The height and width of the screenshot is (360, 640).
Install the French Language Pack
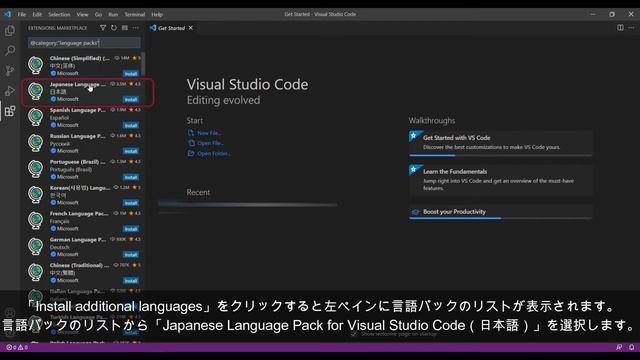coord(131,229)
